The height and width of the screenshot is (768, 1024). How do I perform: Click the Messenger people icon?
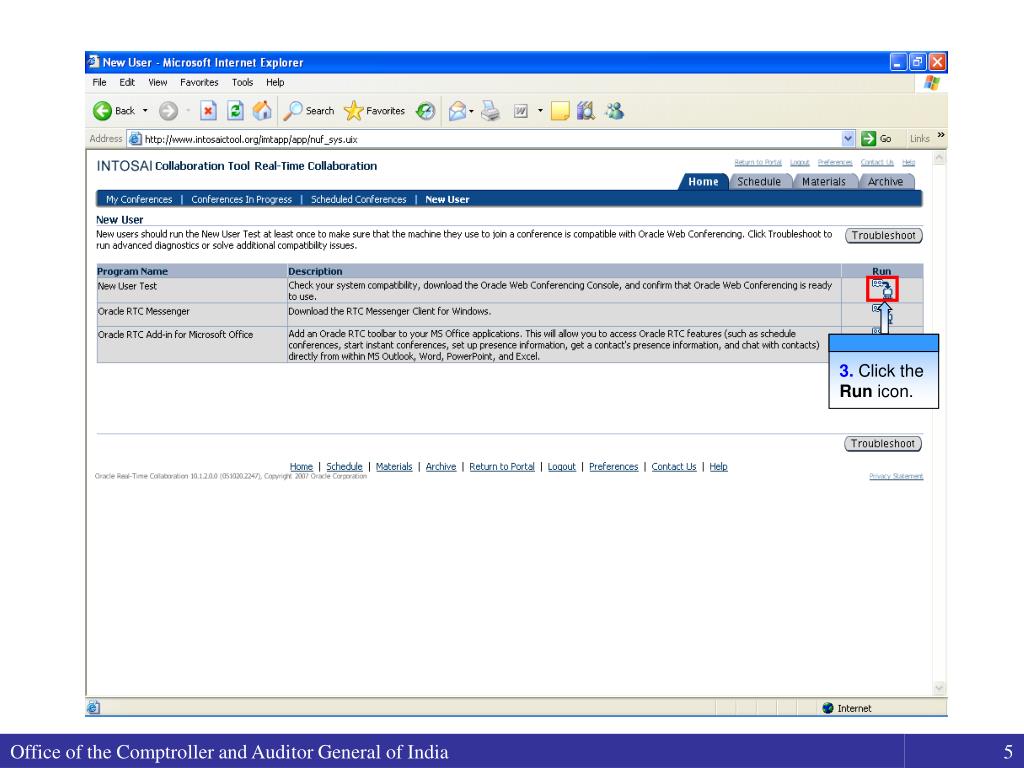614,111
